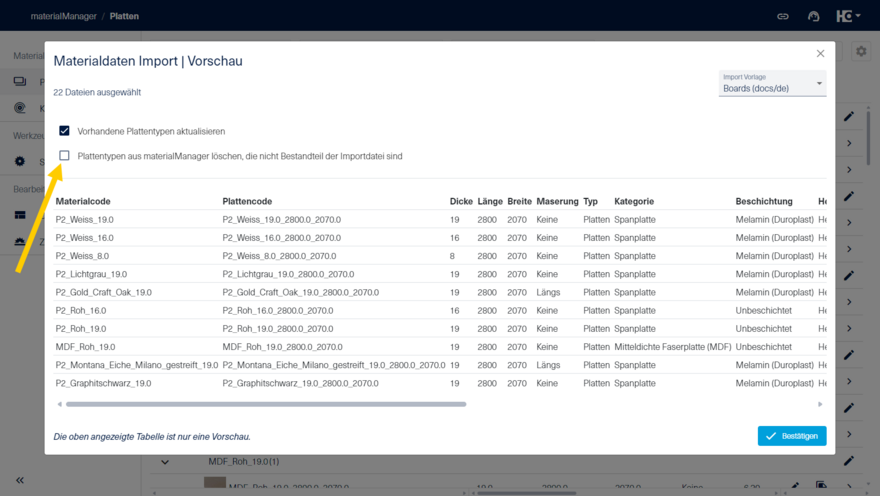Select the P2_Gold_Craft_Oak_19.0 table row

click(x=104, y=293)
